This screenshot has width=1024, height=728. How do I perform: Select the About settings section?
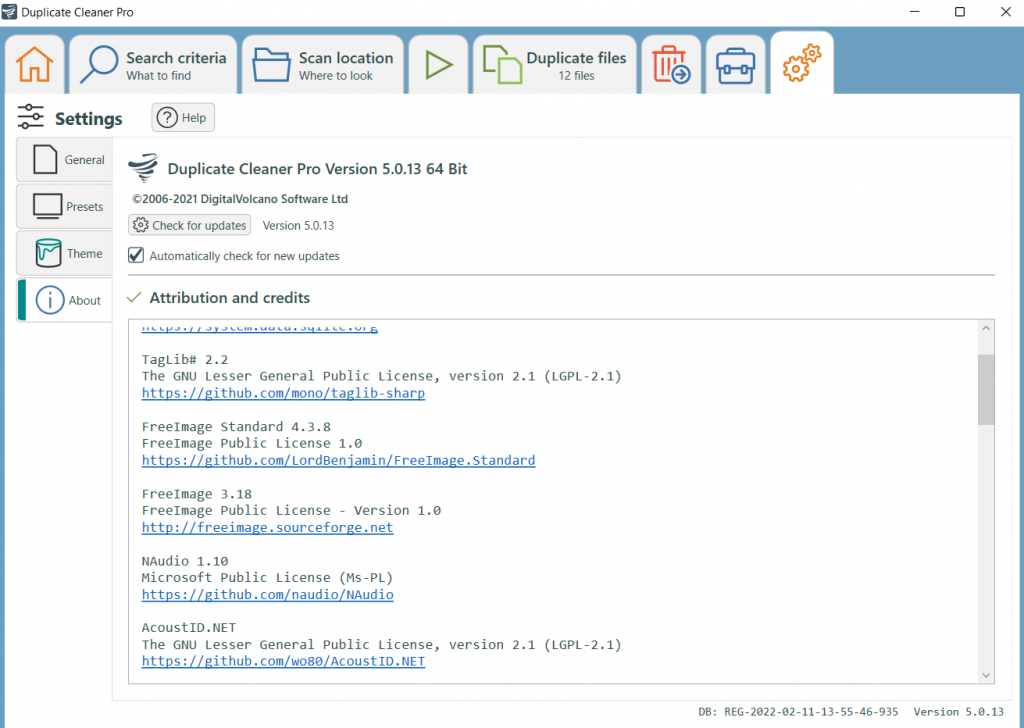(x=65, y=300)
